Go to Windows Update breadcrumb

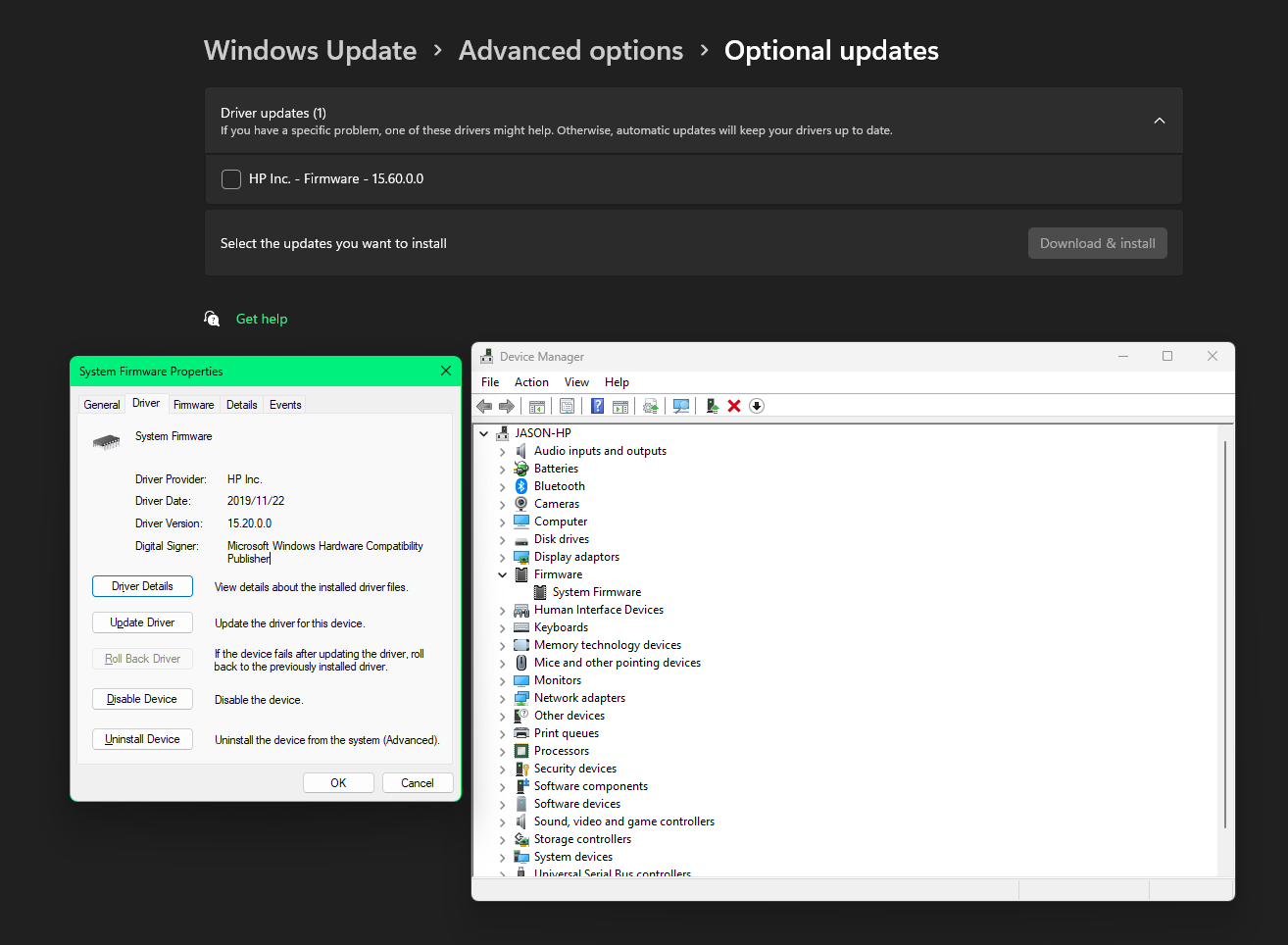click(310, 51)
